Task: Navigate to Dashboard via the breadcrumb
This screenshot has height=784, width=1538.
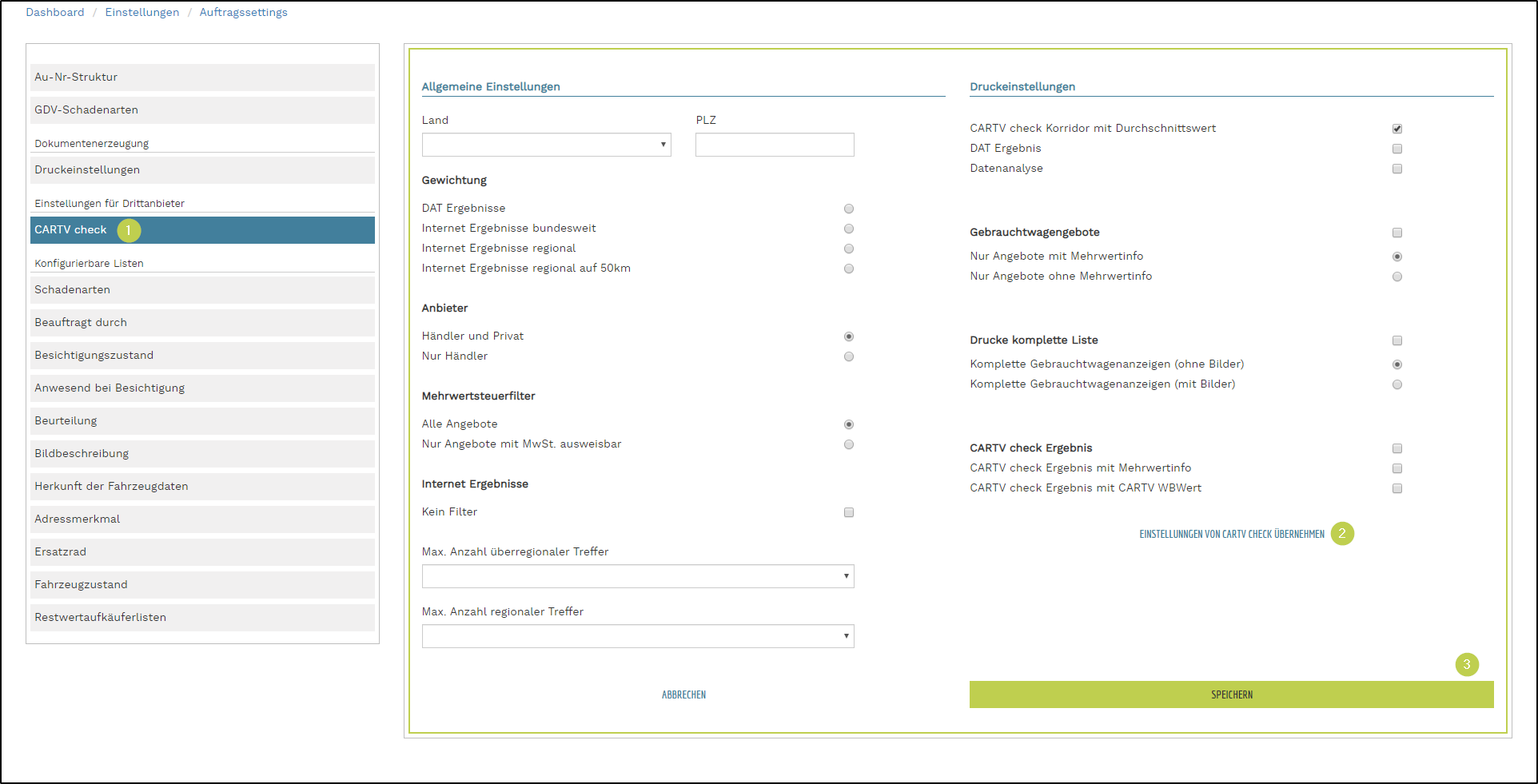Action: 55,13
